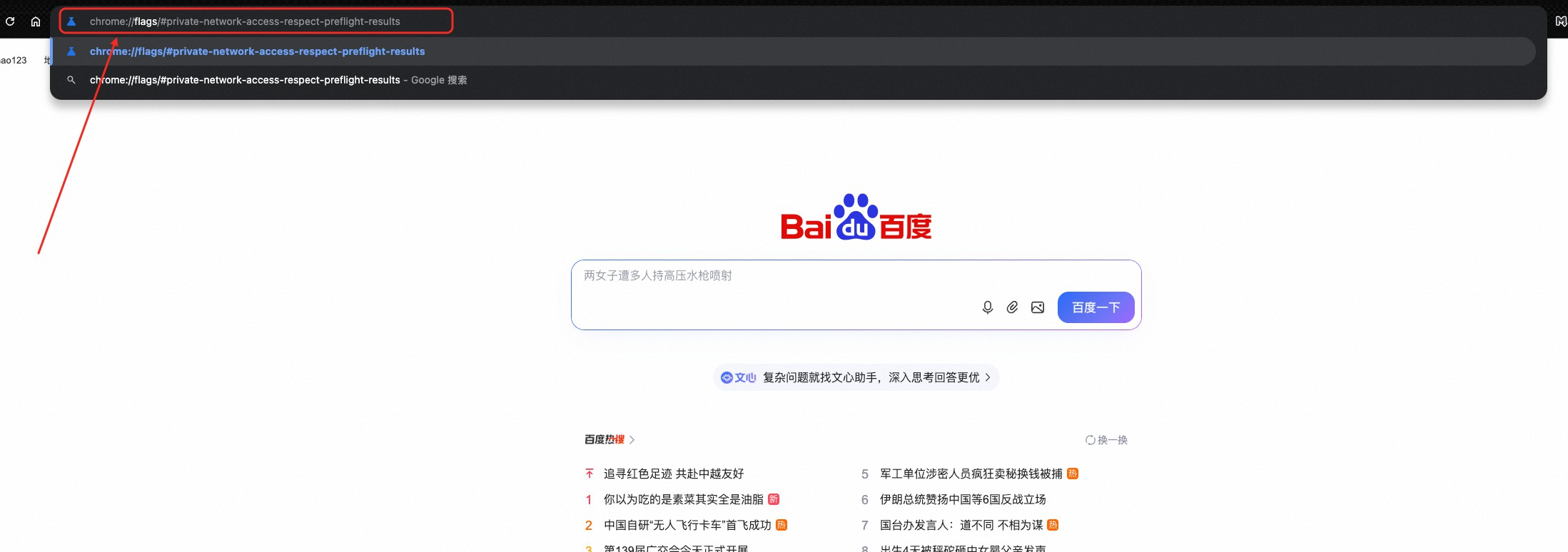The image size is (1568, 552).
Task: Click the paperclip attachment icon in search box
Action: point(1012,307)
